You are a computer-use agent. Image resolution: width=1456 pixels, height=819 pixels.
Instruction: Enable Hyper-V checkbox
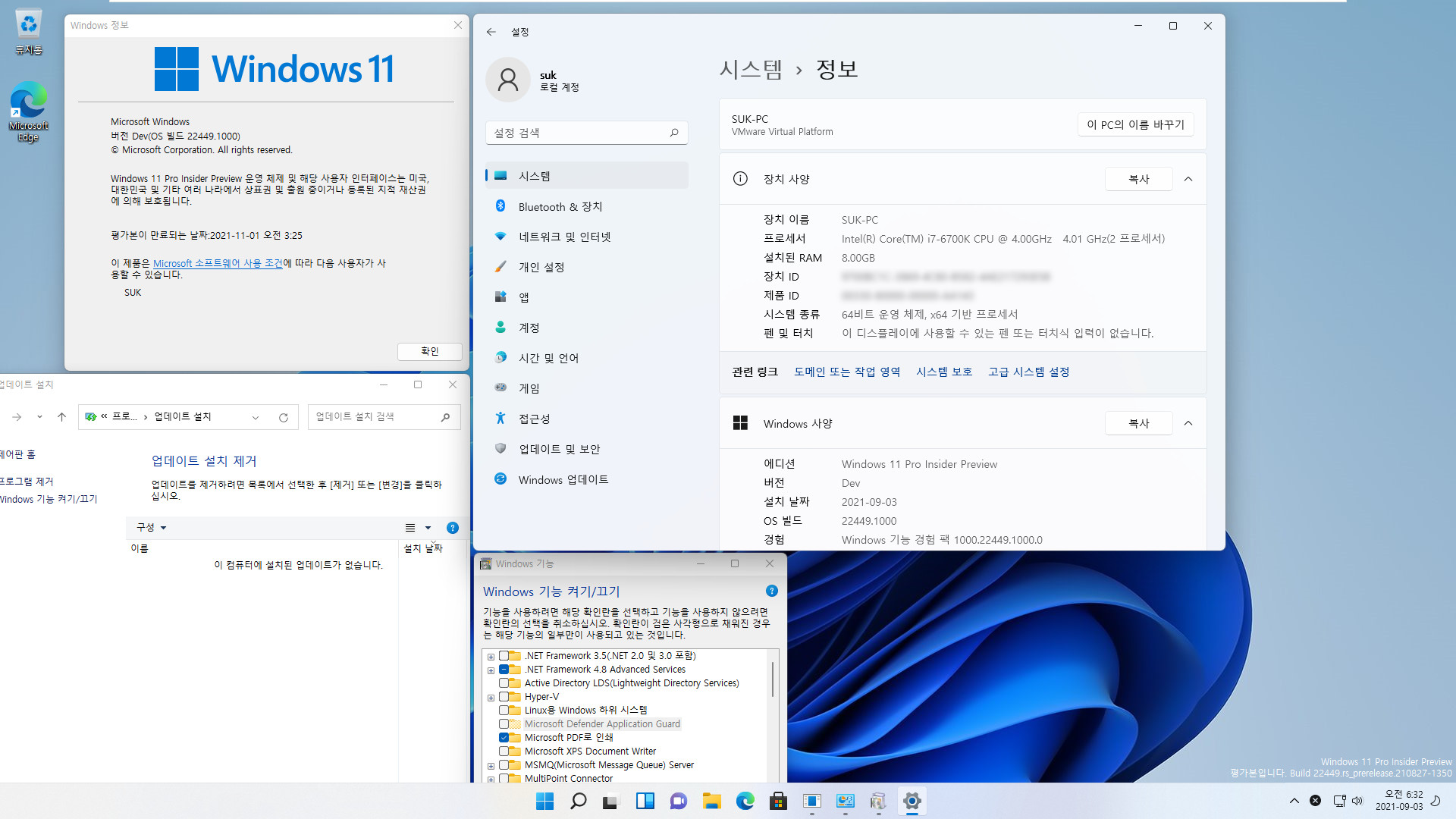[x=504, y=697]
